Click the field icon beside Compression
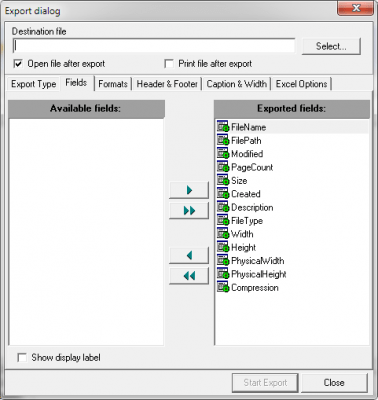Image resolution: width=378 pixels, height=400 pixels. click(223, 287)
